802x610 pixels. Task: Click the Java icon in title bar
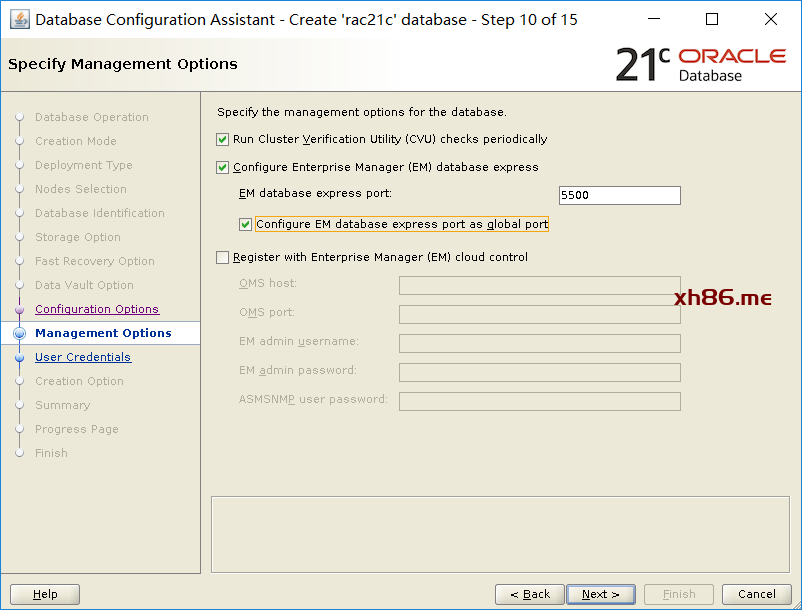coord(20,19)
